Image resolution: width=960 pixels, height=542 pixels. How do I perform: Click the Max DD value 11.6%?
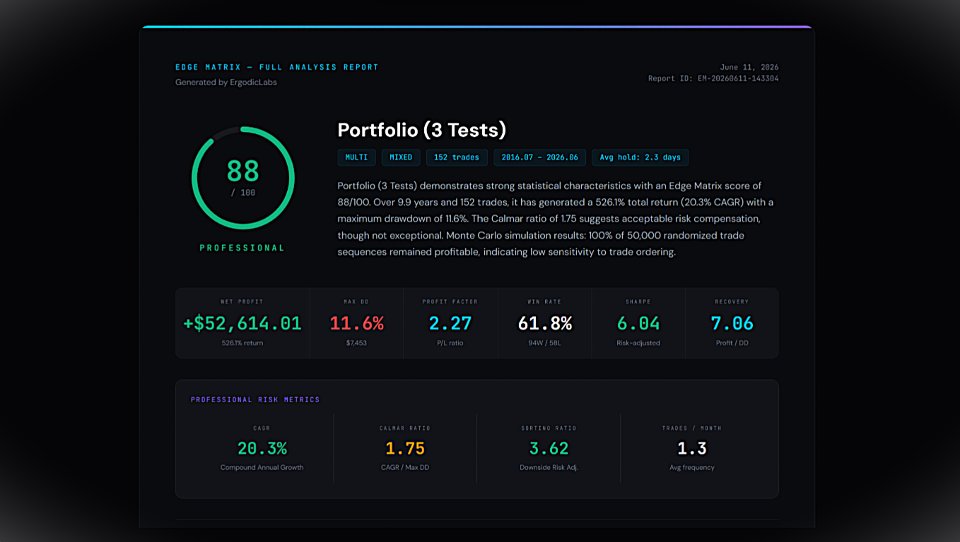click(356, 323)
